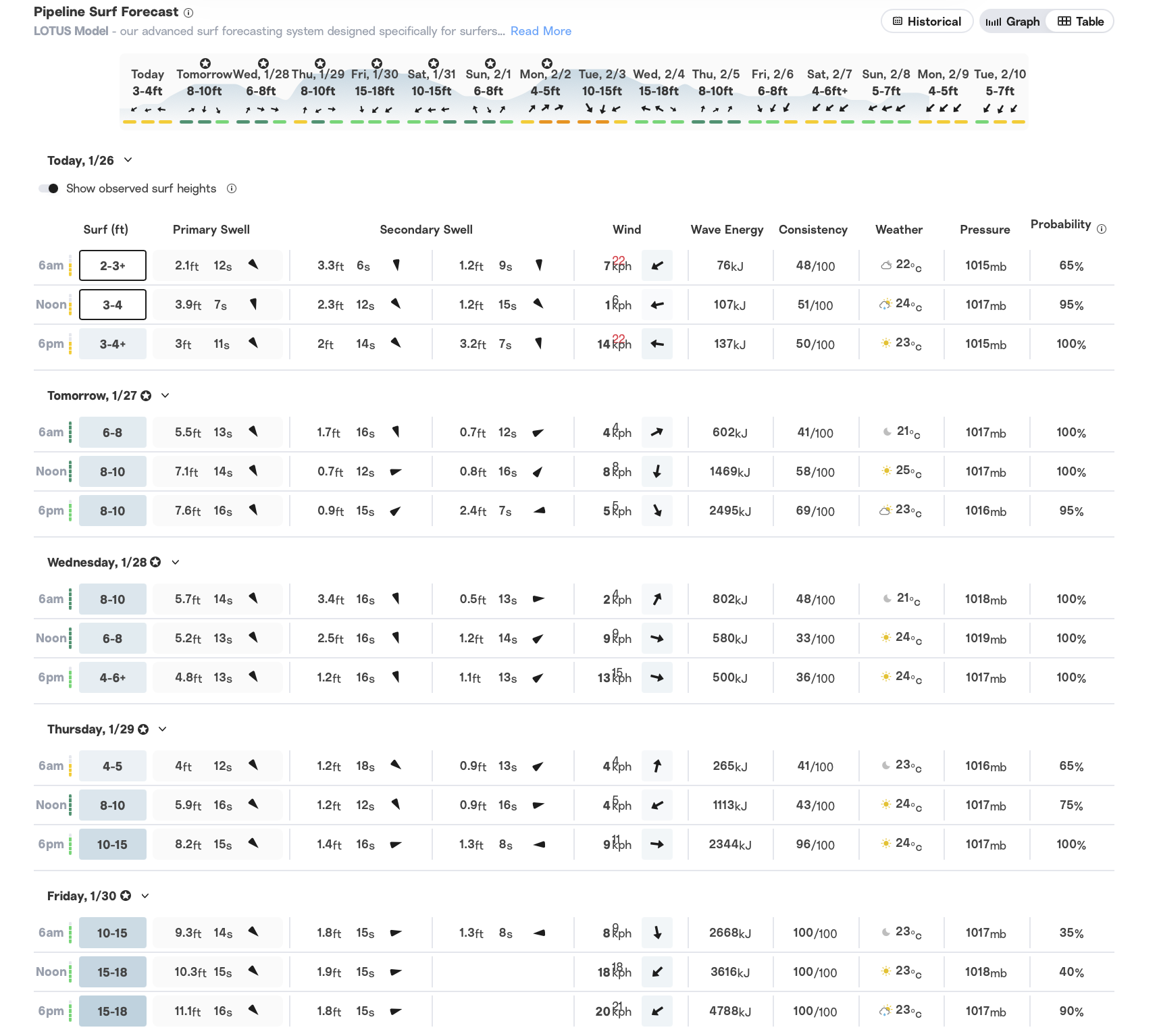1159x1036 pixels.
Task: Click star icon next to Friday, 1/30
Action: click(x=126, y=896)
